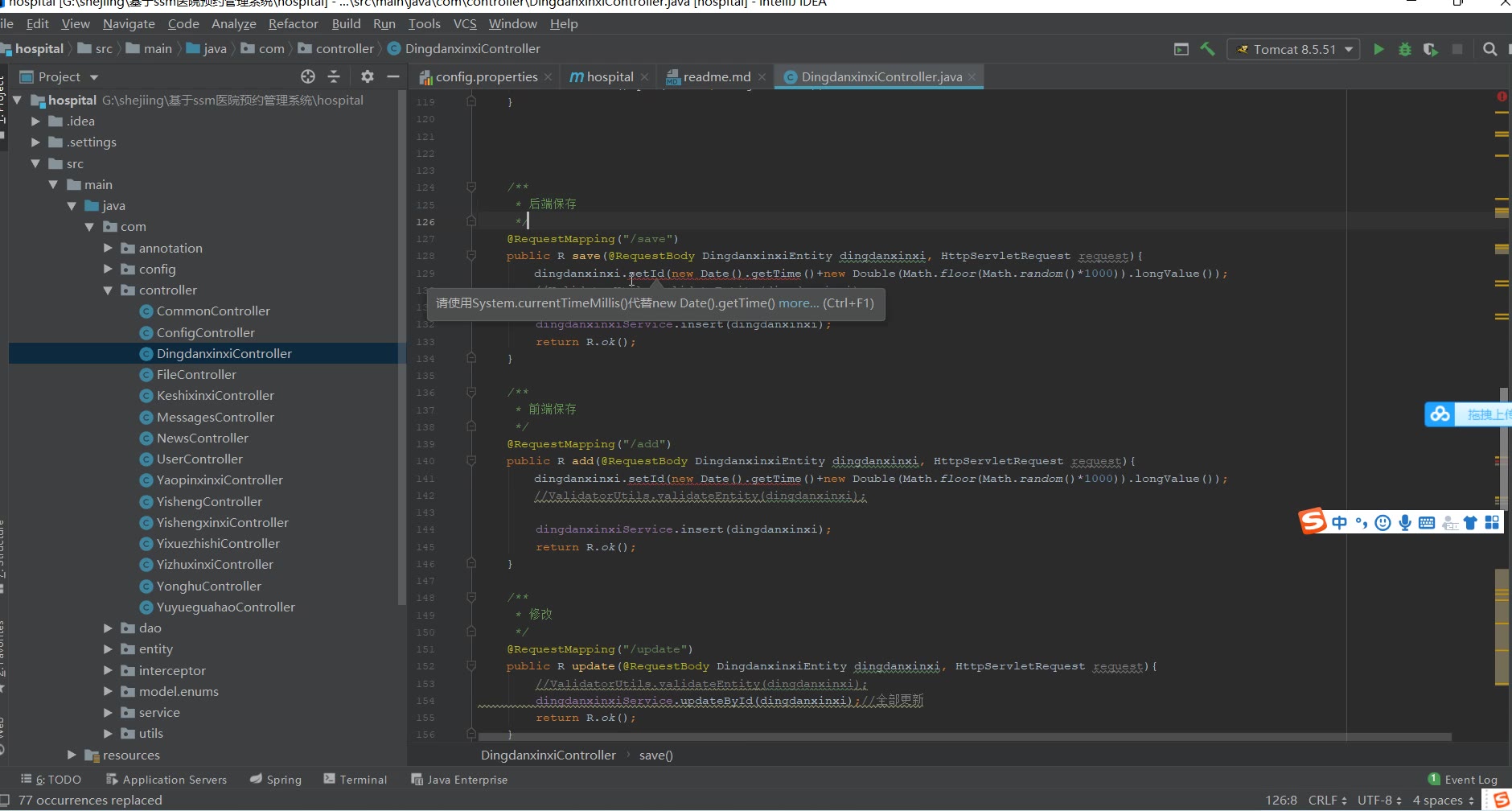Open Project panel gear settings
Image resolution: width=1512 pixels, height=811 pixels.
(368, 76)
